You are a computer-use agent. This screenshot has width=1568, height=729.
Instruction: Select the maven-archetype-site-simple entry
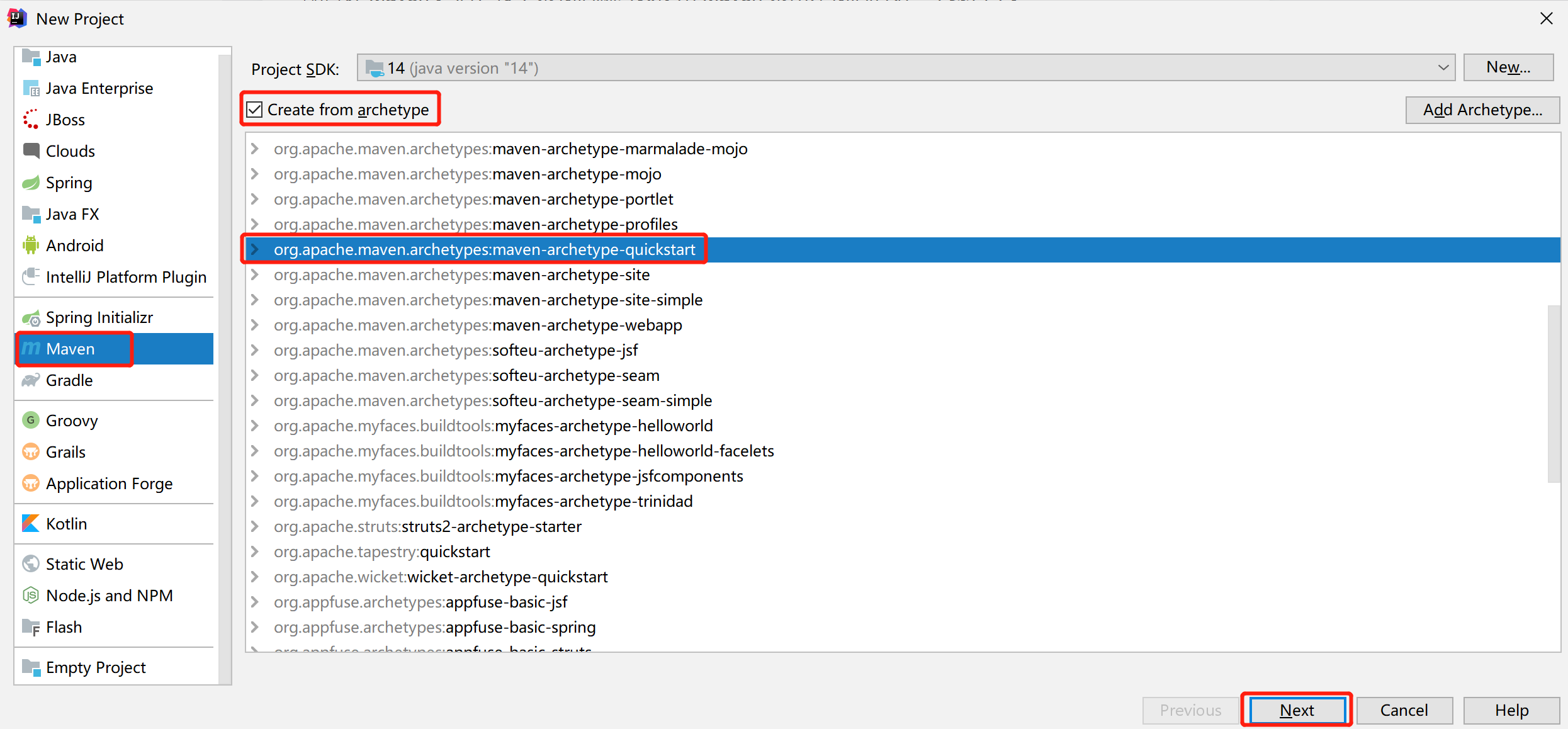click(x=488, y=300)
